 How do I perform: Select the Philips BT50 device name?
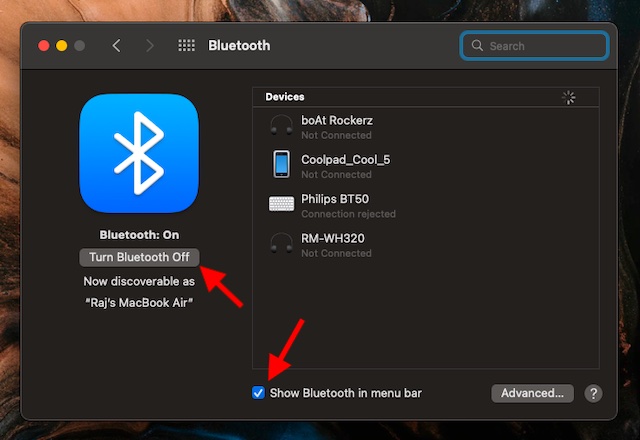335,199
